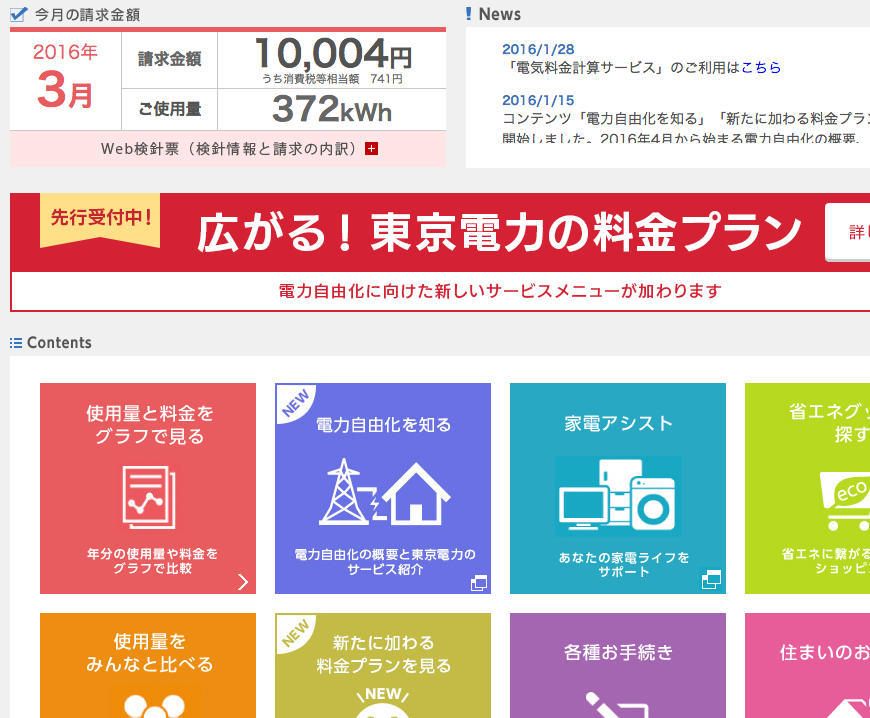870x718 pixels.
Task: Click NEW corner badge on 料金プラン tile
Action: pos(295,633)
